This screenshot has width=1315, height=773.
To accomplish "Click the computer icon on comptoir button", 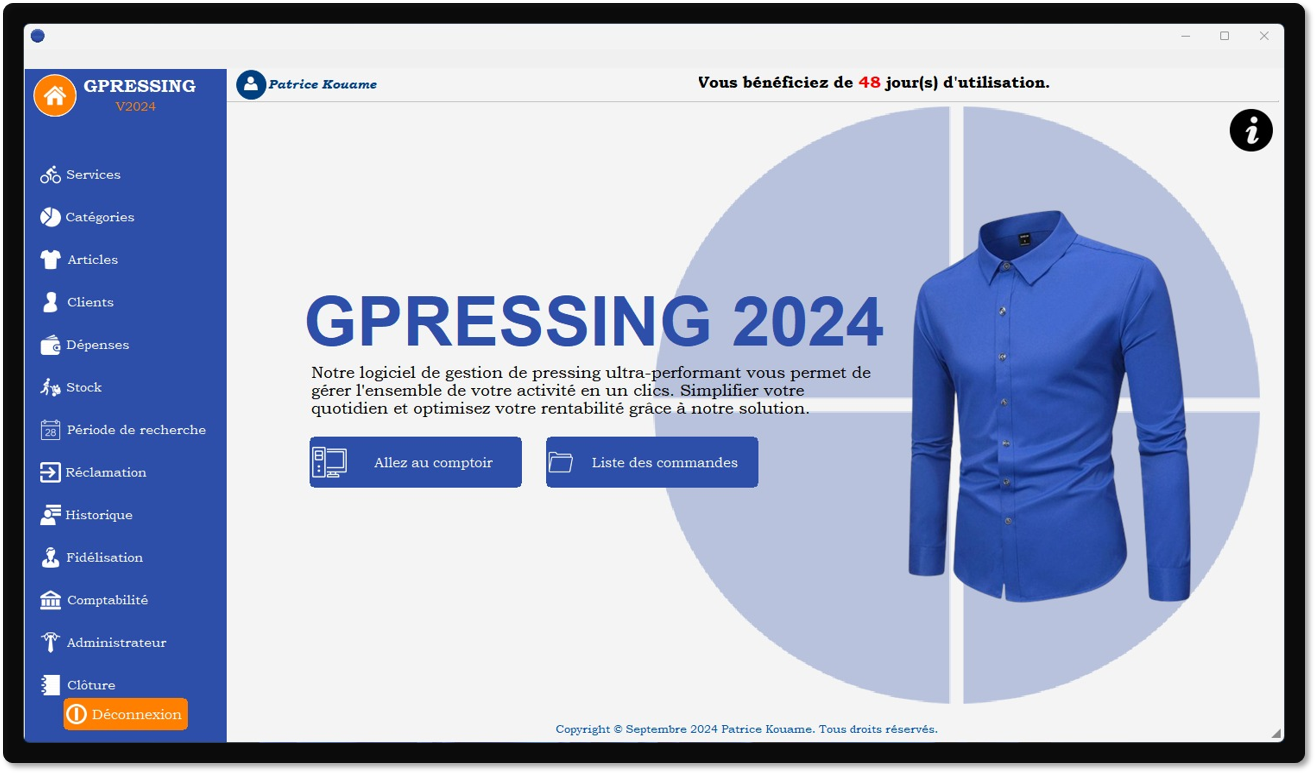I will pos(329,462).
